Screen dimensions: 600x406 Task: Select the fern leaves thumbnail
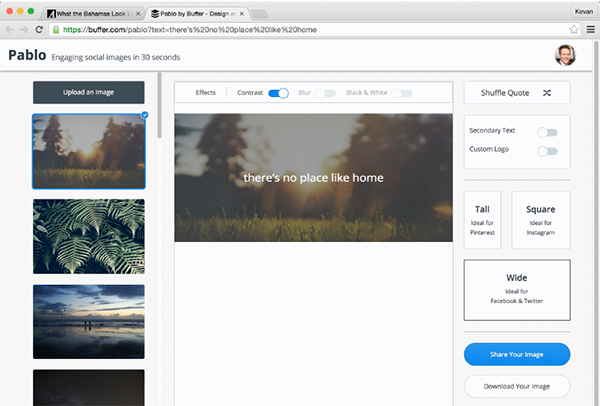coord(89,236)
